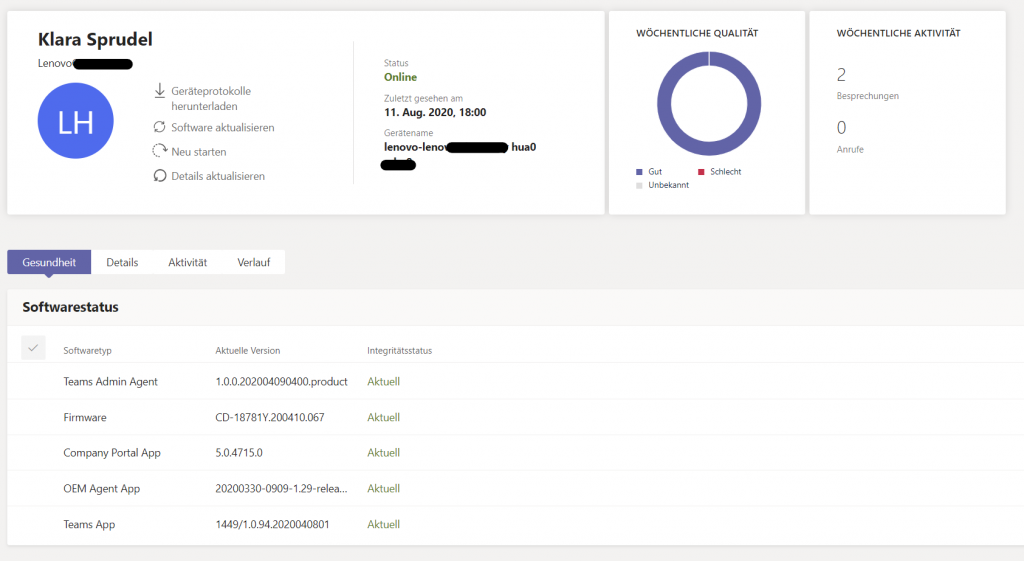The height and width of the screenshot is (561, 1024).
Task: Click the LH avatar circle
Action: (75, 122)
